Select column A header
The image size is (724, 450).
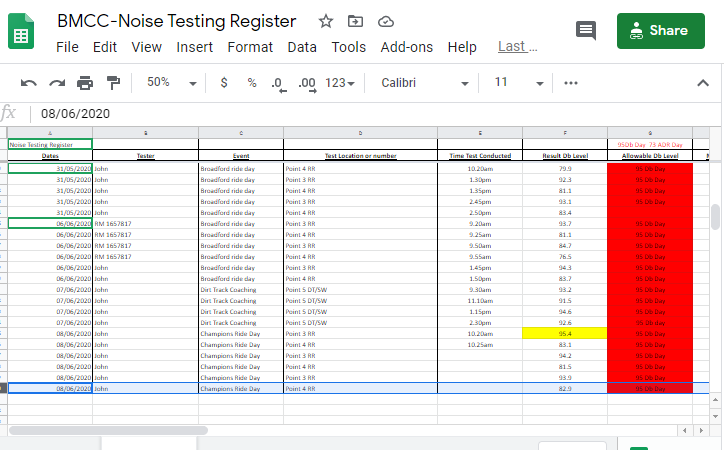coord(50,133)
